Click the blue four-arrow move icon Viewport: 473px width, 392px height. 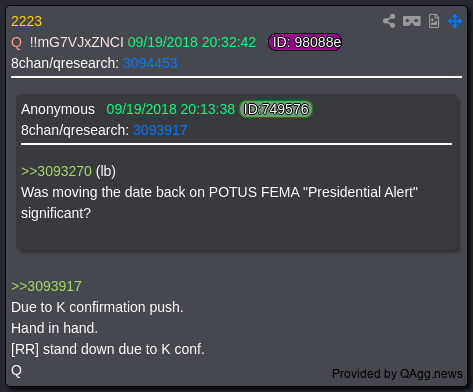pos(455,21)
